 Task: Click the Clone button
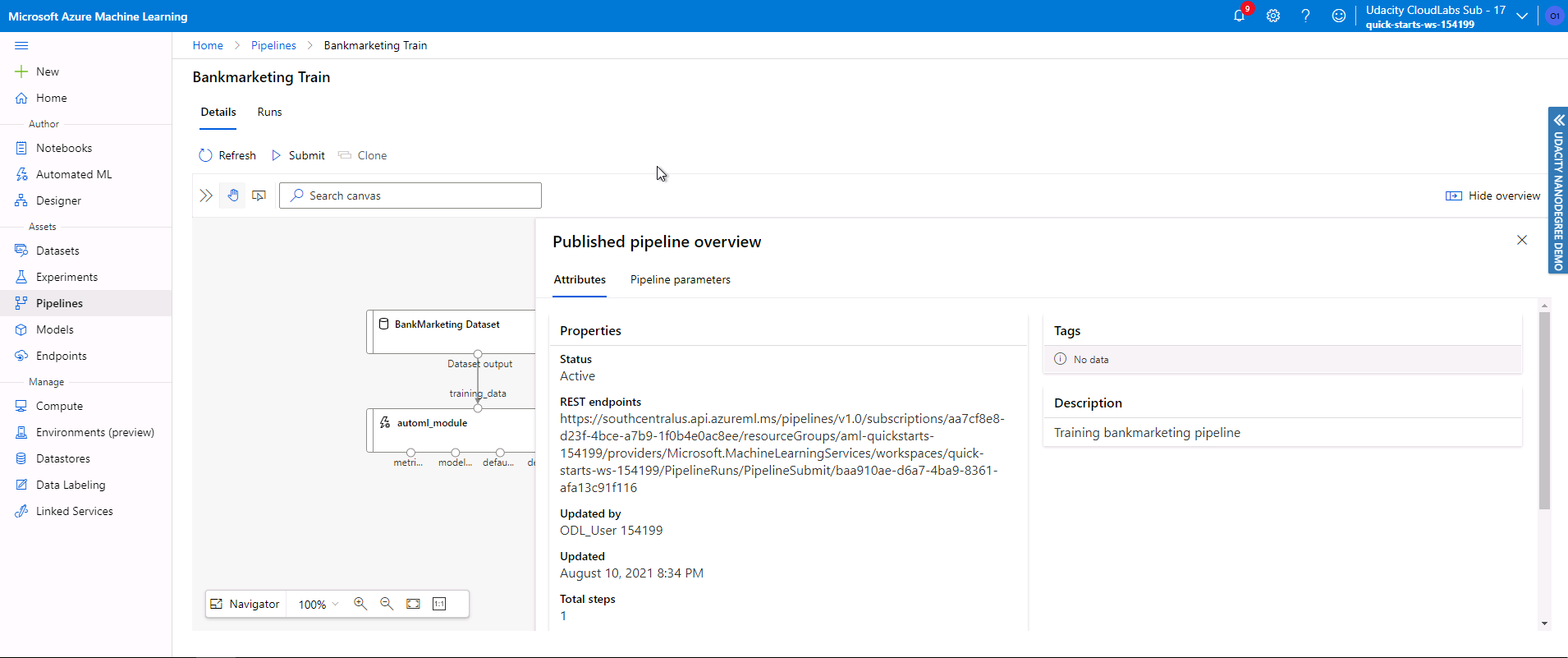coord(363,155)
